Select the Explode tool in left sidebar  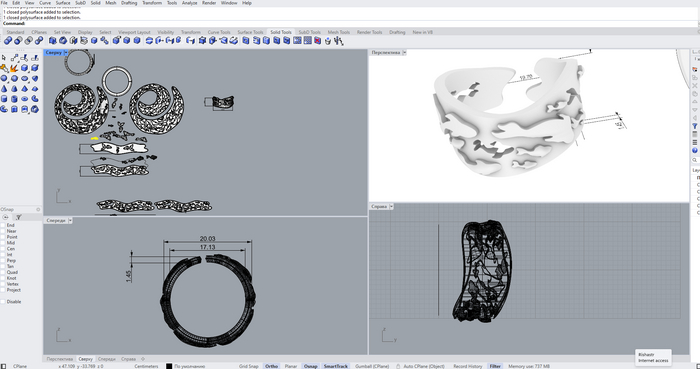pos(14,68)
